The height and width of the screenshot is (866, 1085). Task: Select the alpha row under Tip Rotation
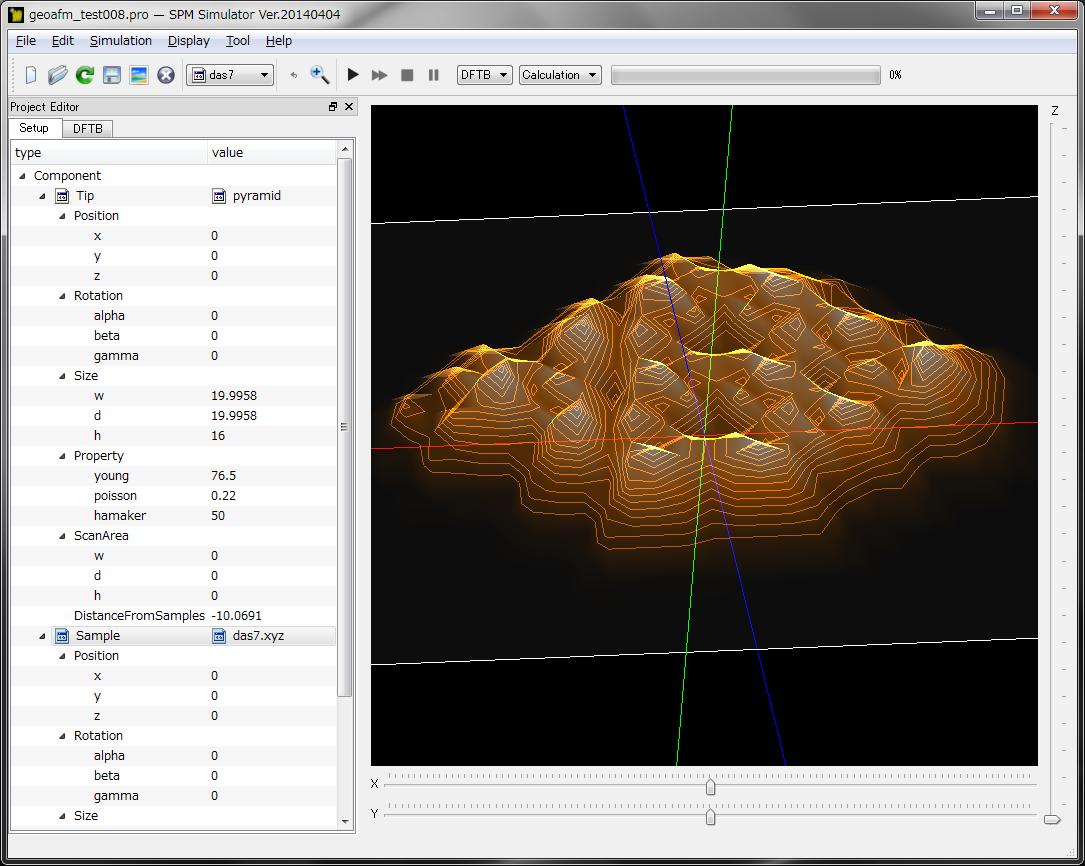click(x=174, y=315)
